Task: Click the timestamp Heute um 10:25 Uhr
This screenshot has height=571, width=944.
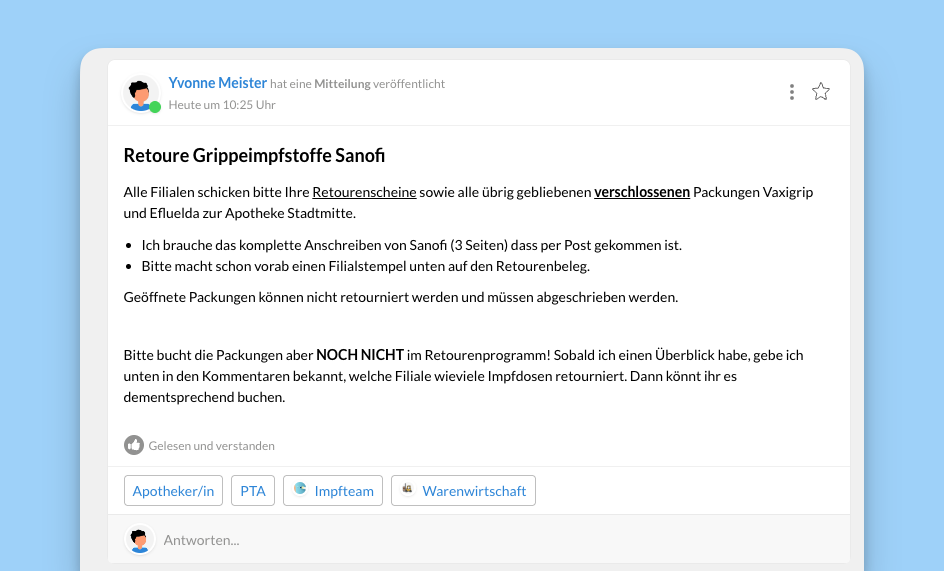Action: (x=222, y=105)
